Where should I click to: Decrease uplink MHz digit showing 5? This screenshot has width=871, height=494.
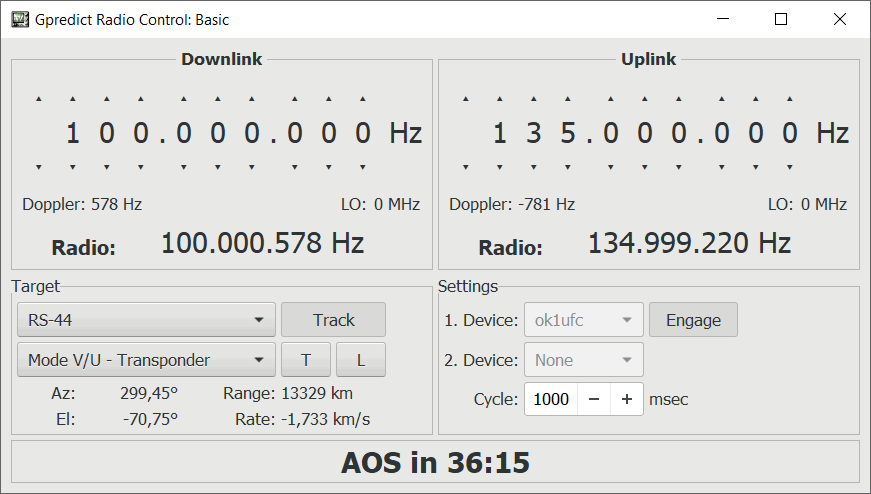568,167
